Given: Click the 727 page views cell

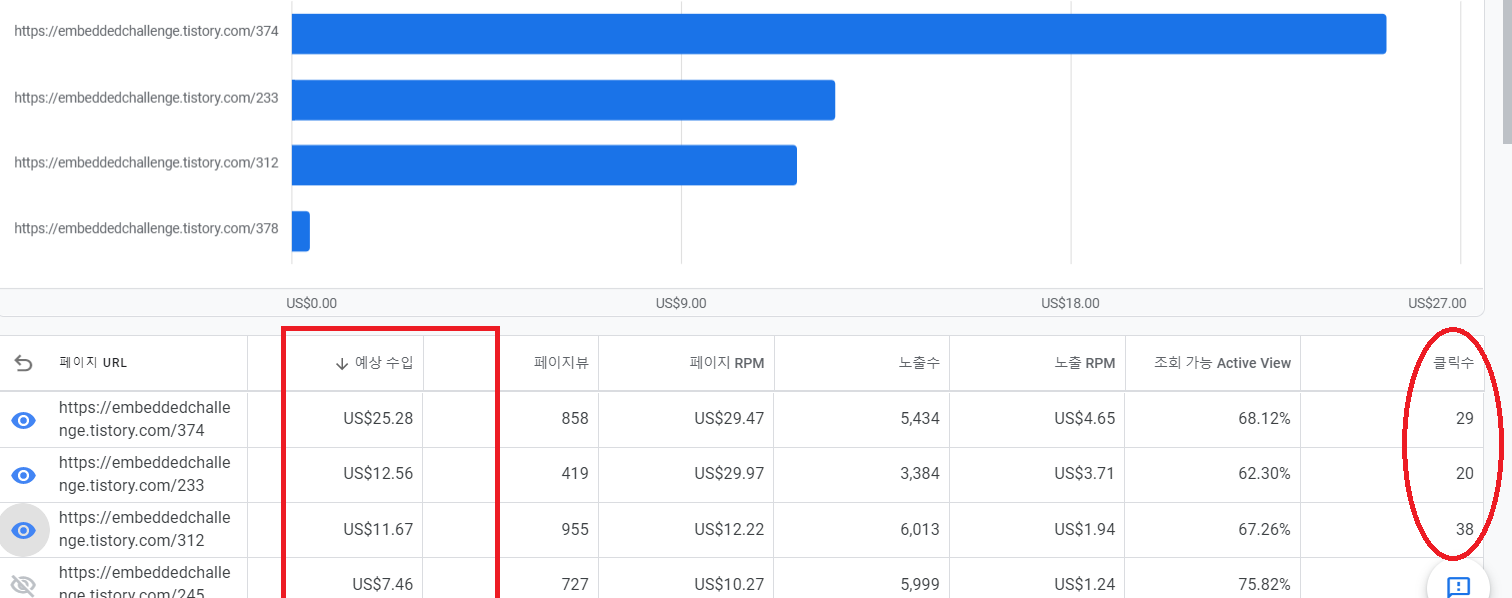Looking at the screenshot, I should (574, 584).
